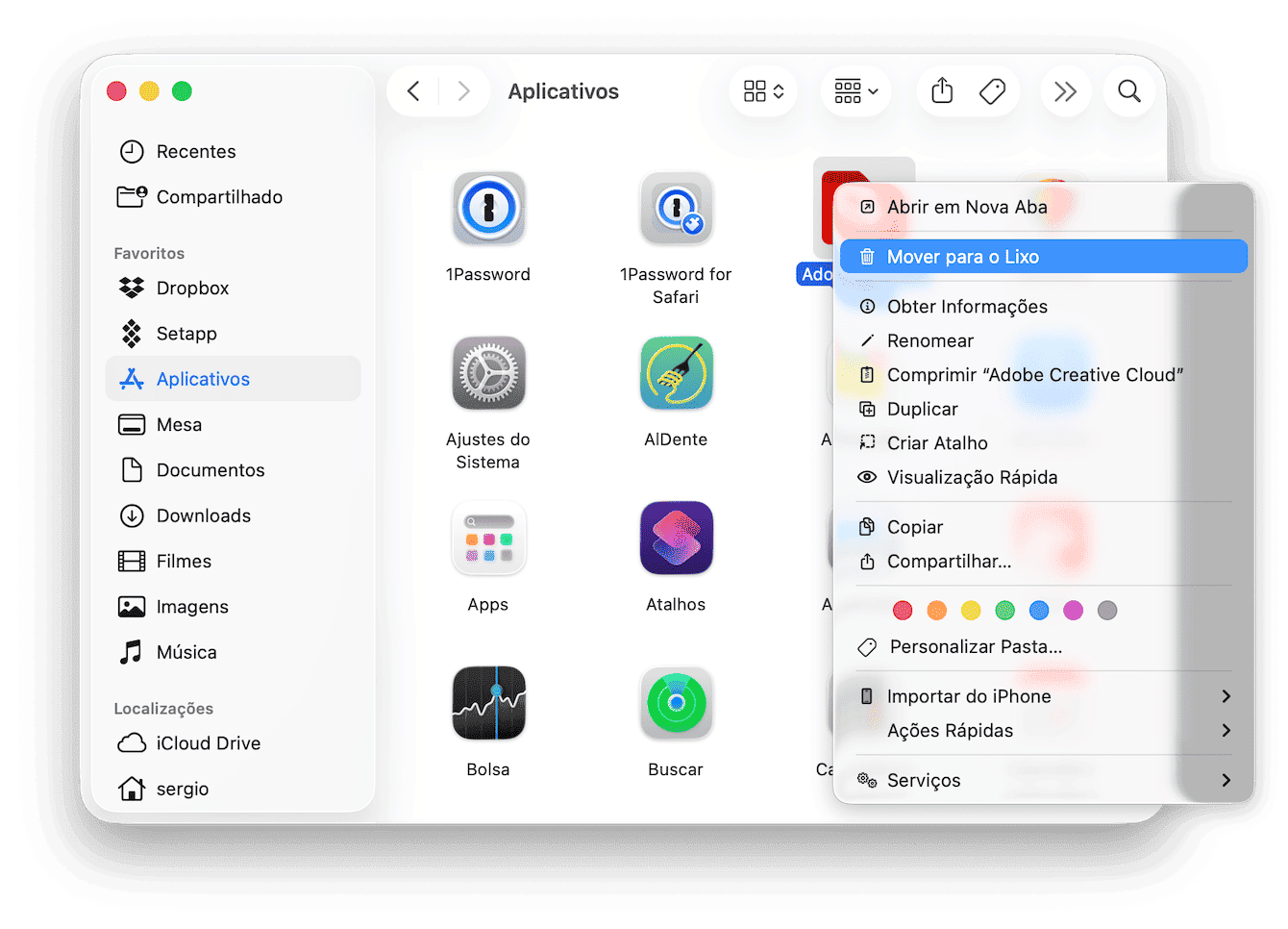Choose Mover para o Lixo
Screen dimensions: 1288x929
[x=1044, y=257]
